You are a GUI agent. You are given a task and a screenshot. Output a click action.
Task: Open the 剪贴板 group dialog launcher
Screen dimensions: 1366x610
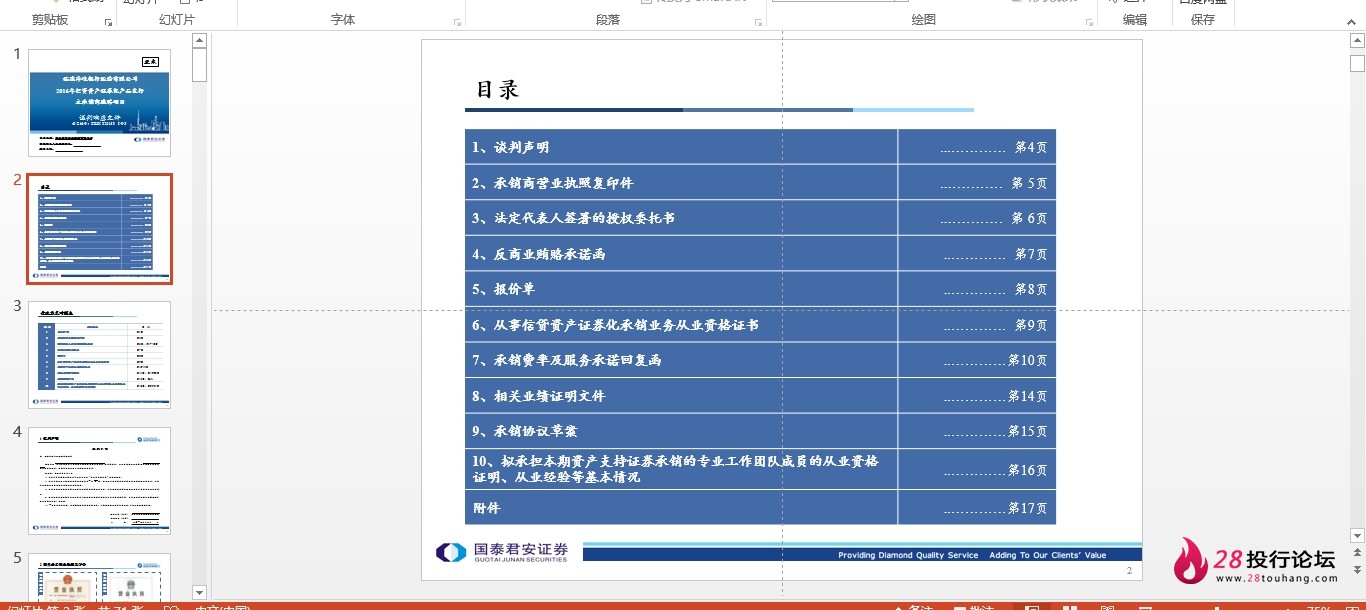[107, 21]
